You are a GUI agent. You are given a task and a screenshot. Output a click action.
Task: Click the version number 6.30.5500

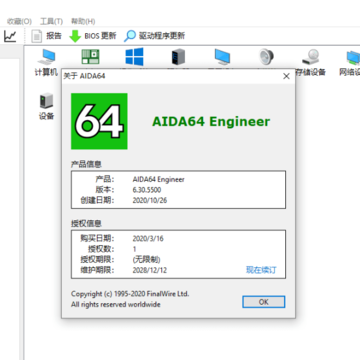coord(147,190)
